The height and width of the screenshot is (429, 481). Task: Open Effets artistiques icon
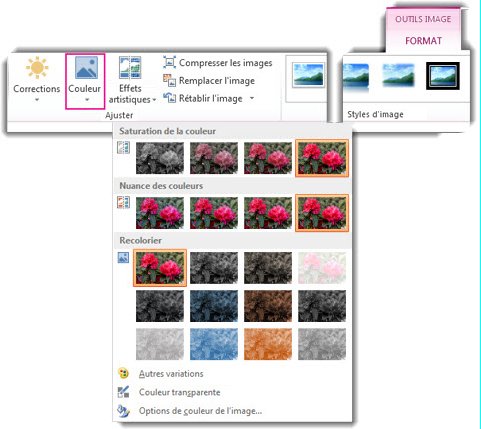(130, 68)
